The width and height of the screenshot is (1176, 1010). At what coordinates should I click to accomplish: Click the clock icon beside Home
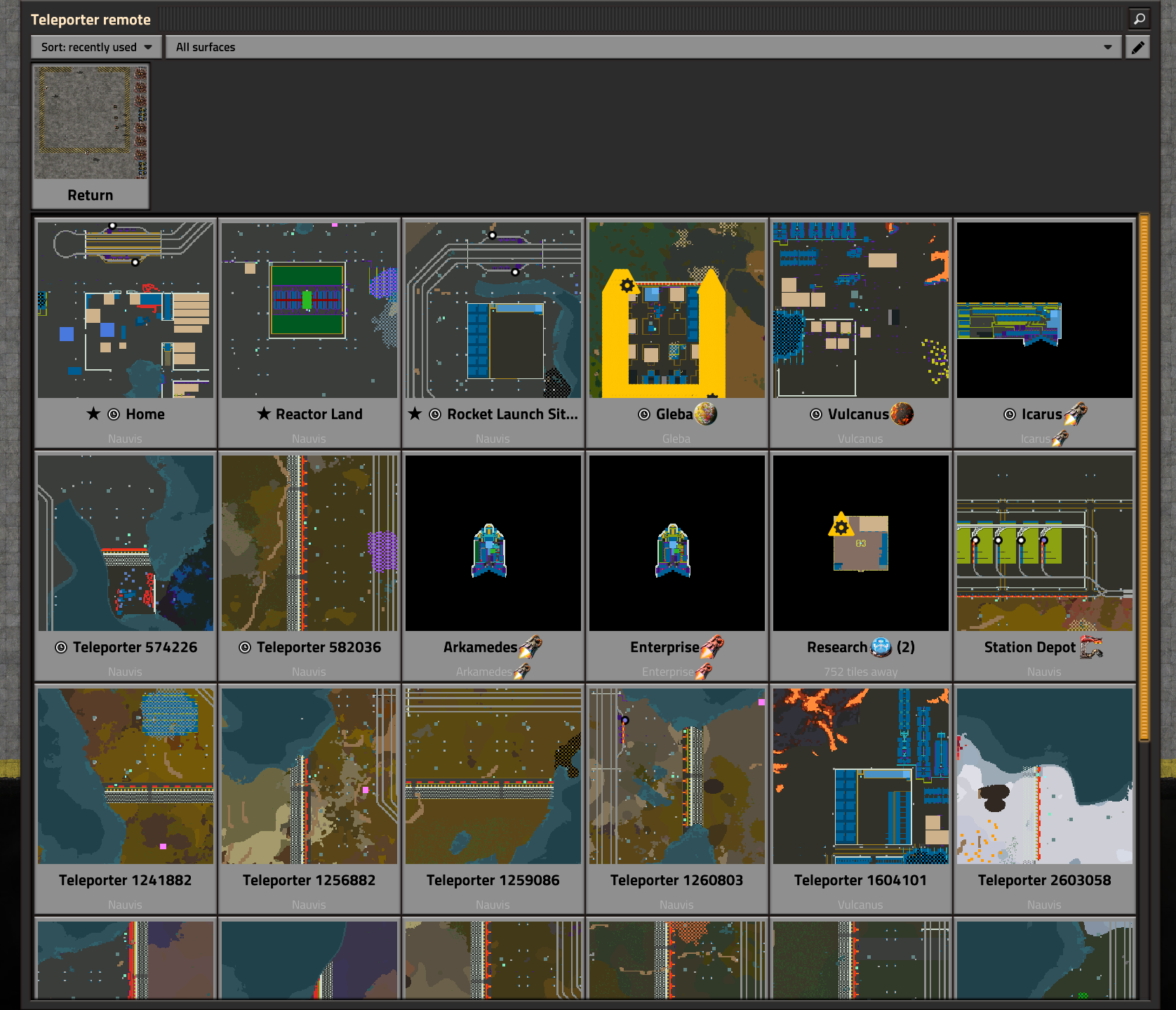pos(114,414)
